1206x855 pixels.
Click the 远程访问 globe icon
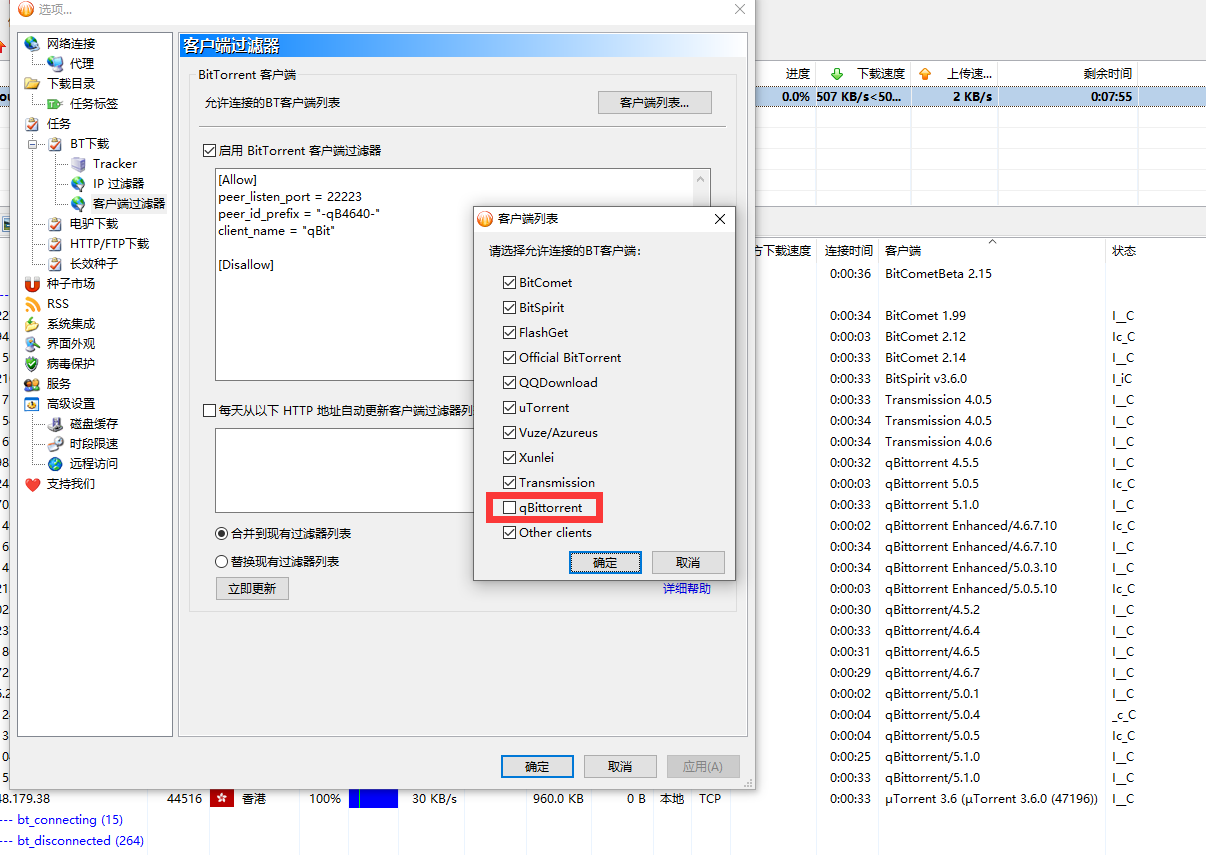tap(55, 464)
